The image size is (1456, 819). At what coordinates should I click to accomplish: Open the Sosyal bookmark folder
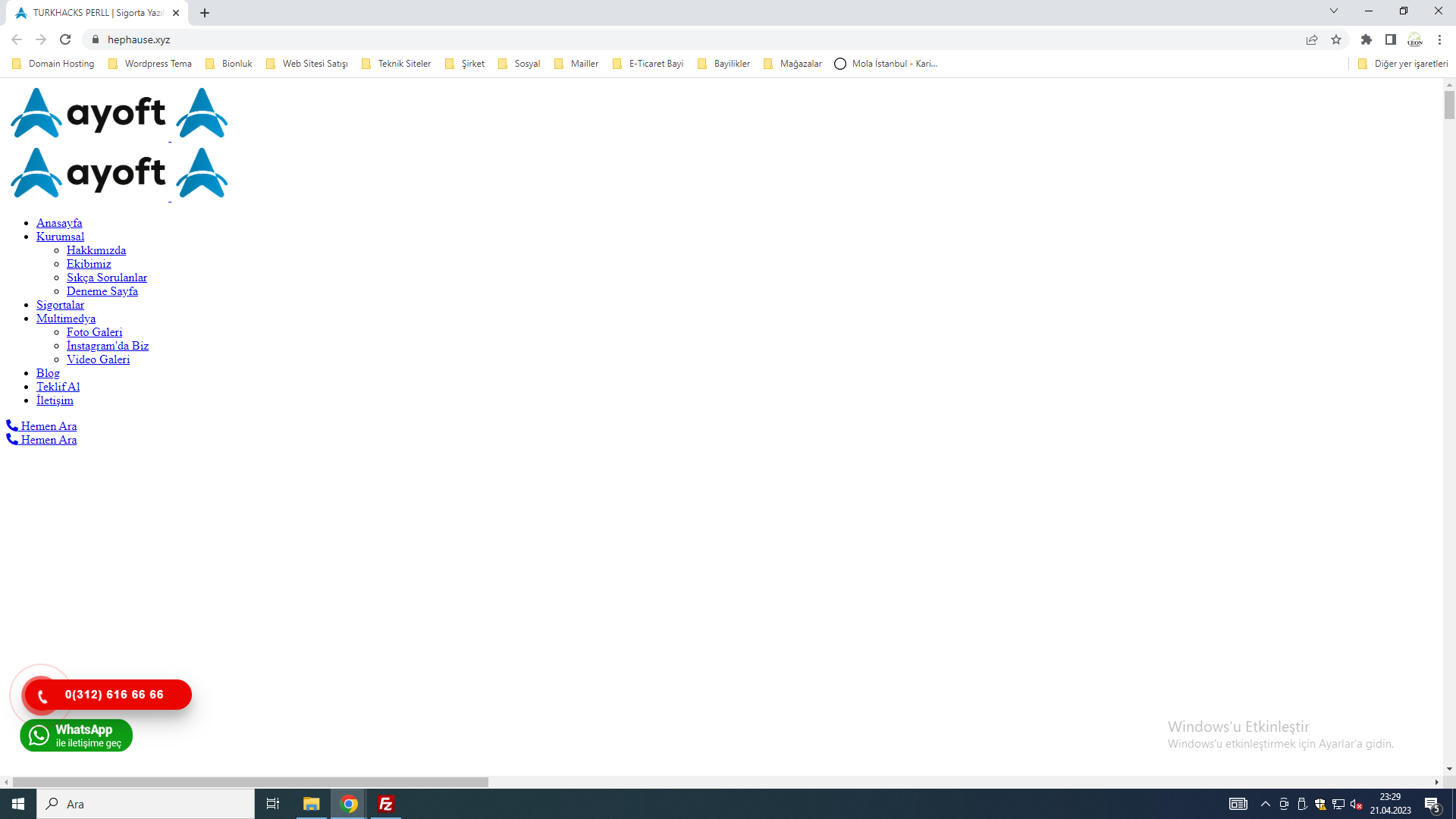[519, 64]
